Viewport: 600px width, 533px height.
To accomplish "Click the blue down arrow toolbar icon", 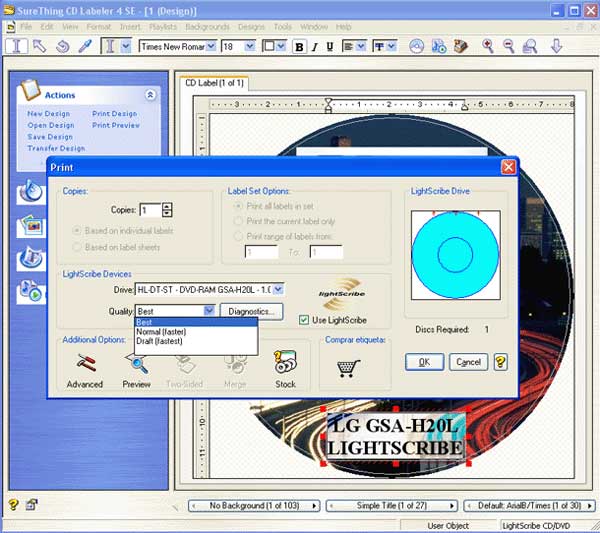I will (556, 46).
